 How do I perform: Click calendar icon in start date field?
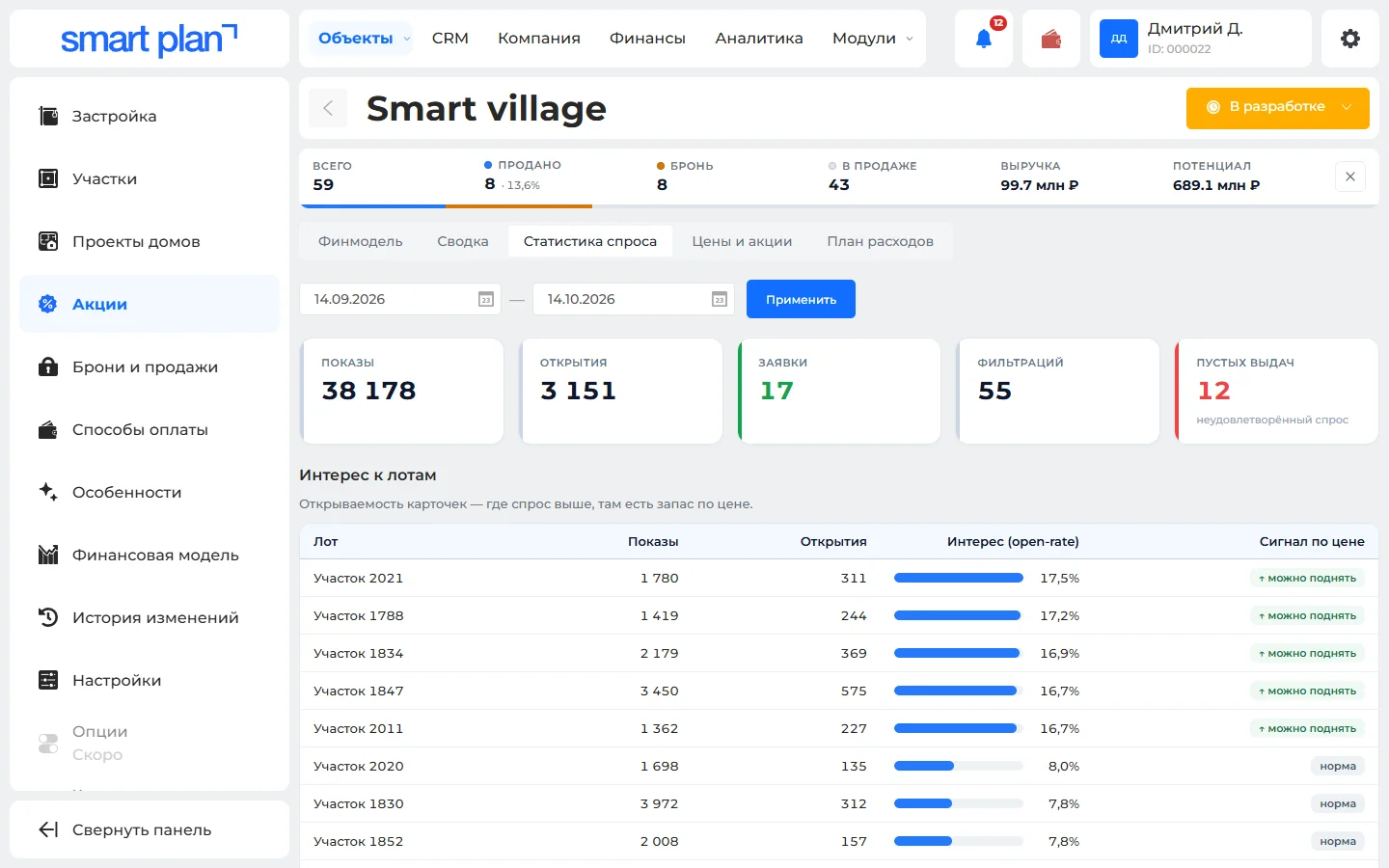486,299
